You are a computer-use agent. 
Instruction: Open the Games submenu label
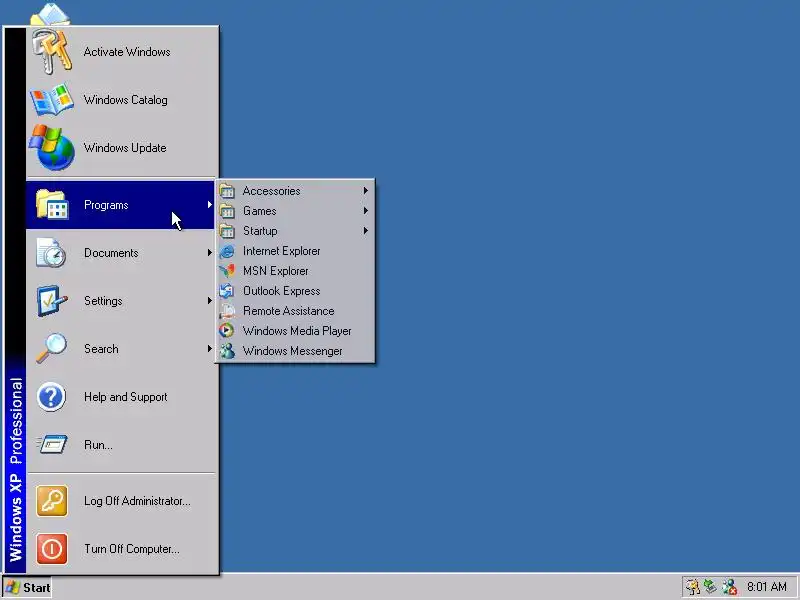pos(260,211)
